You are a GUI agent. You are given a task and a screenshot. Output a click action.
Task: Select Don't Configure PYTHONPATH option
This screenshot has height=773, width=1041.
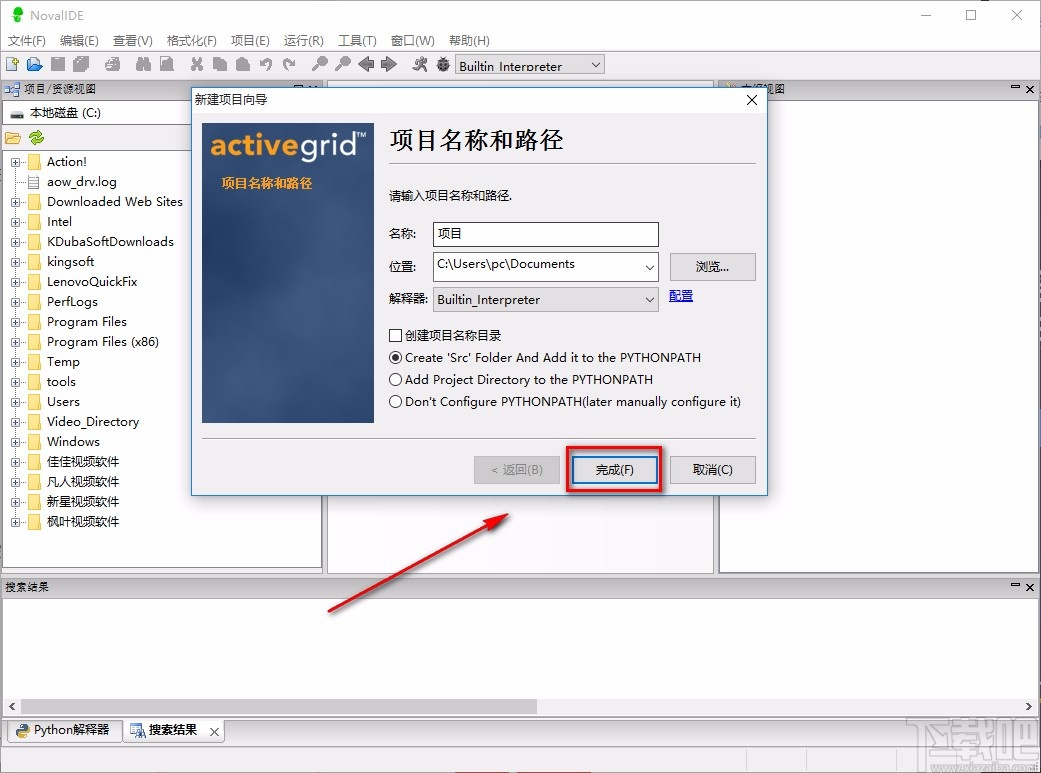(395, 401)
